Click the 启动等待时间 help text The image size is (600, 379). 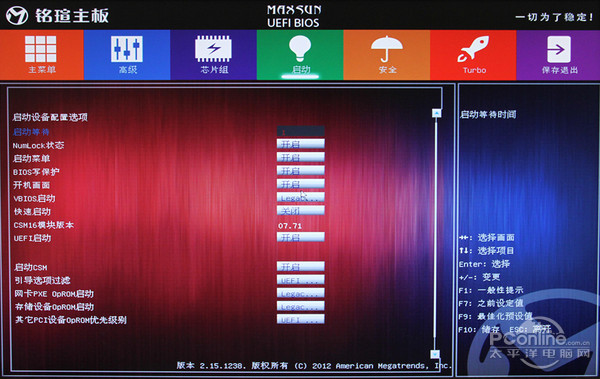(x=488, y=114)
